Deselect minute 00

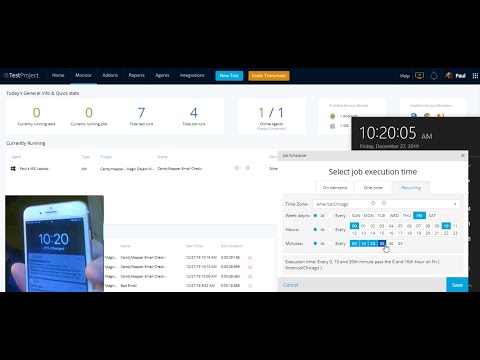pos(354,243)
